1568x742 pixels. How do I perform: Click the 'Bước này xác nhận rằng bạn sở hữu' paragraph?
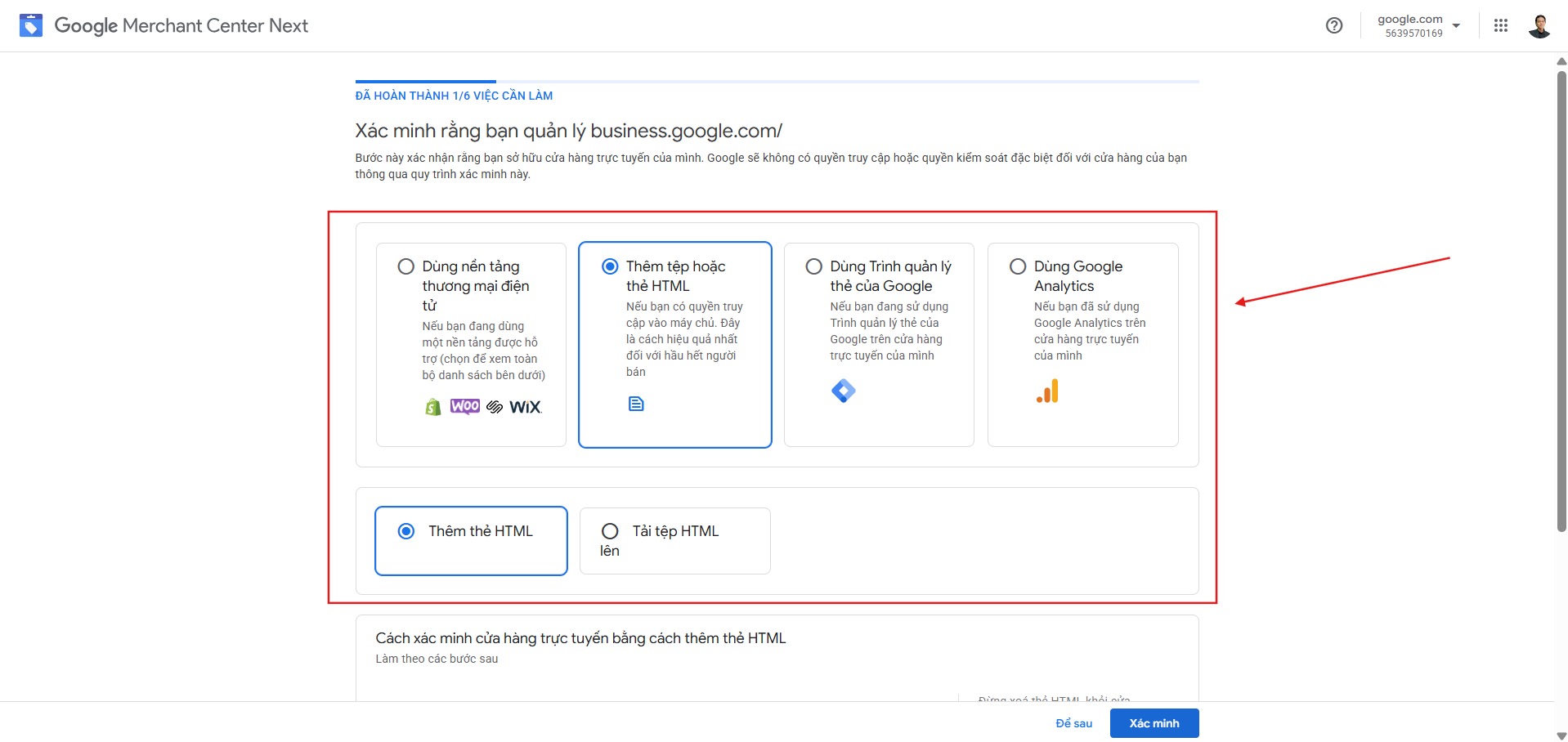(x=771, y=166)
